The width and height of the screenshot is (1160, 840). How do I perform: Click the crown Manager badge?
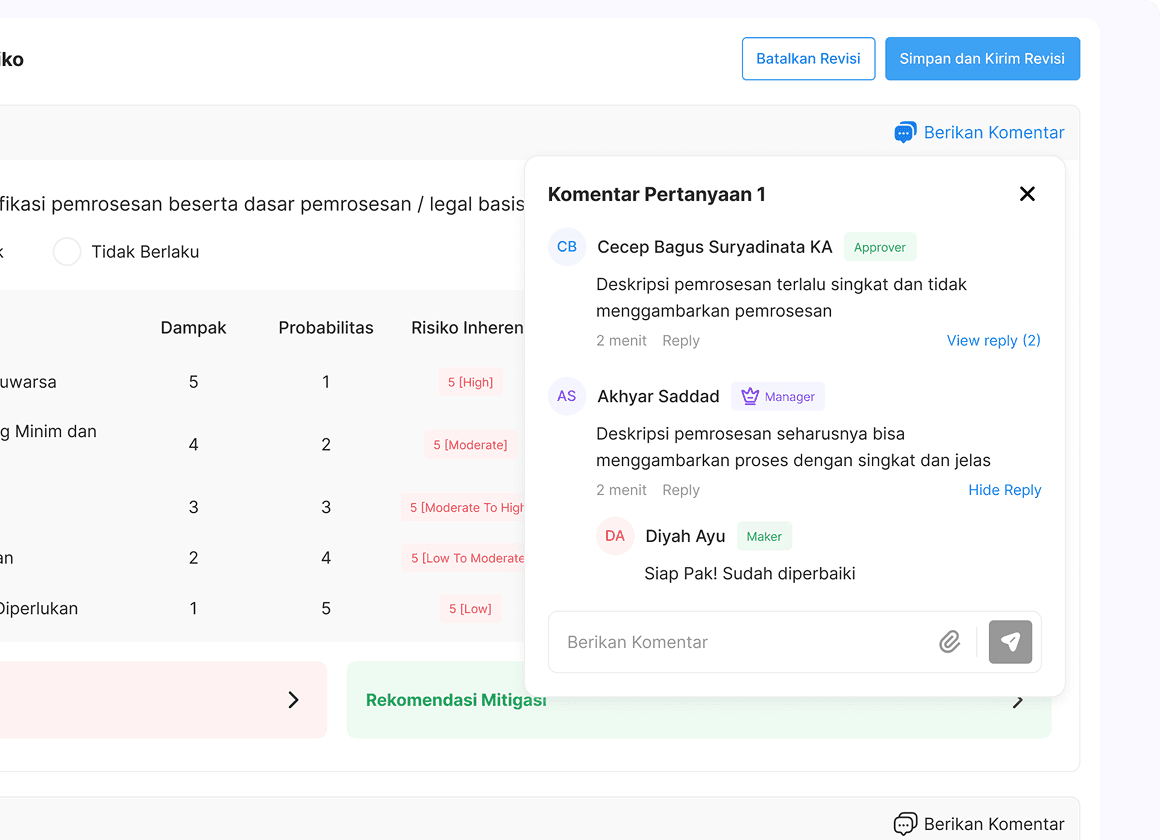(x=778, y=397)
